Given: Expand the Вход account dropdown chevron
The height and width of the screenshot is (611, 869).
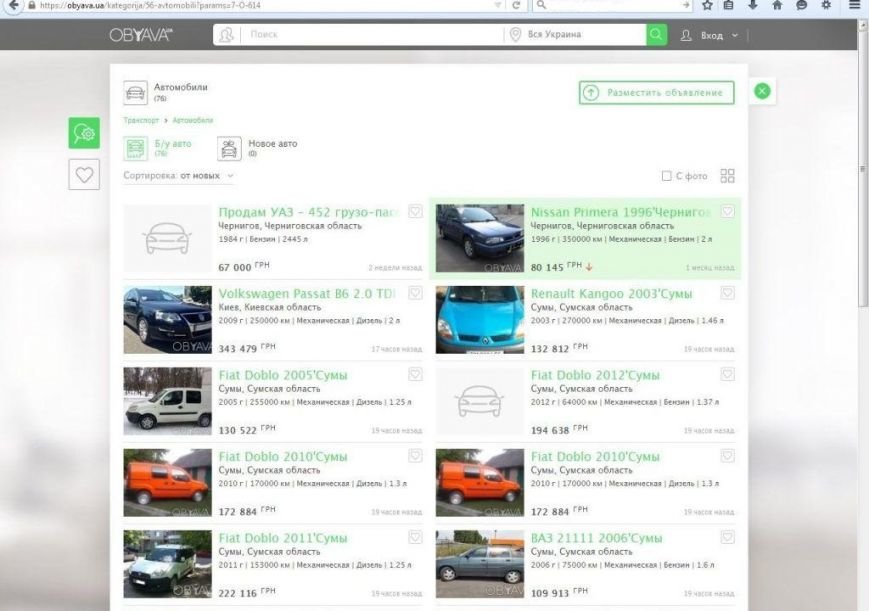Looking at the screenshot, I should [735, 35].
